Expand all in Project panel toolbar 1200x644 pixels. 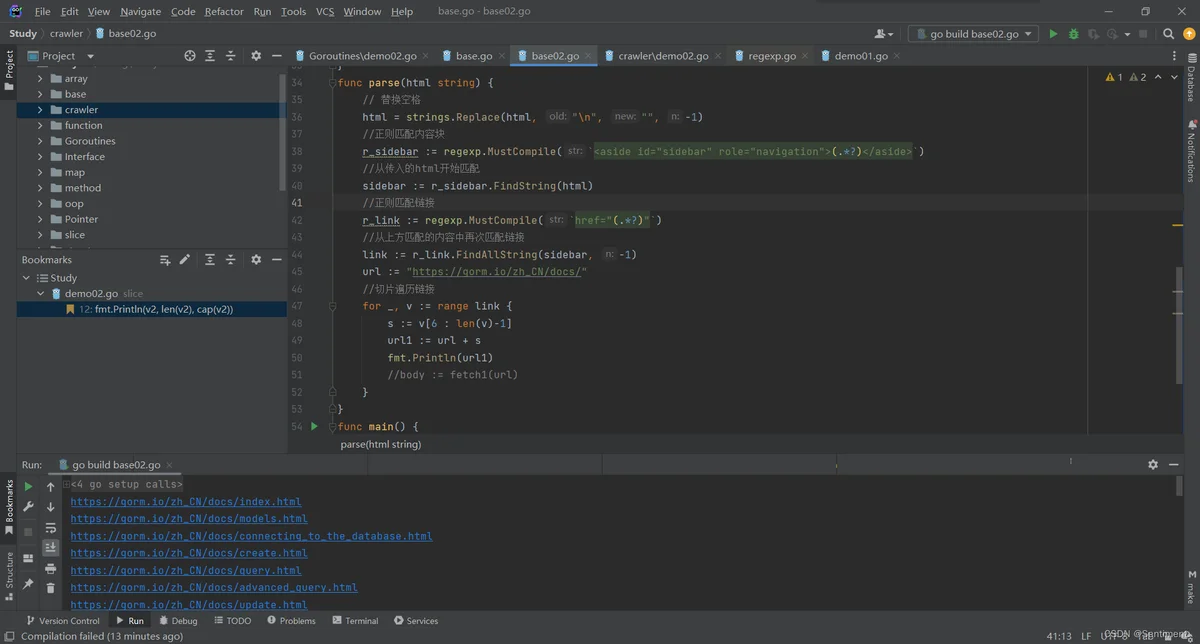(x=210, y=56)
